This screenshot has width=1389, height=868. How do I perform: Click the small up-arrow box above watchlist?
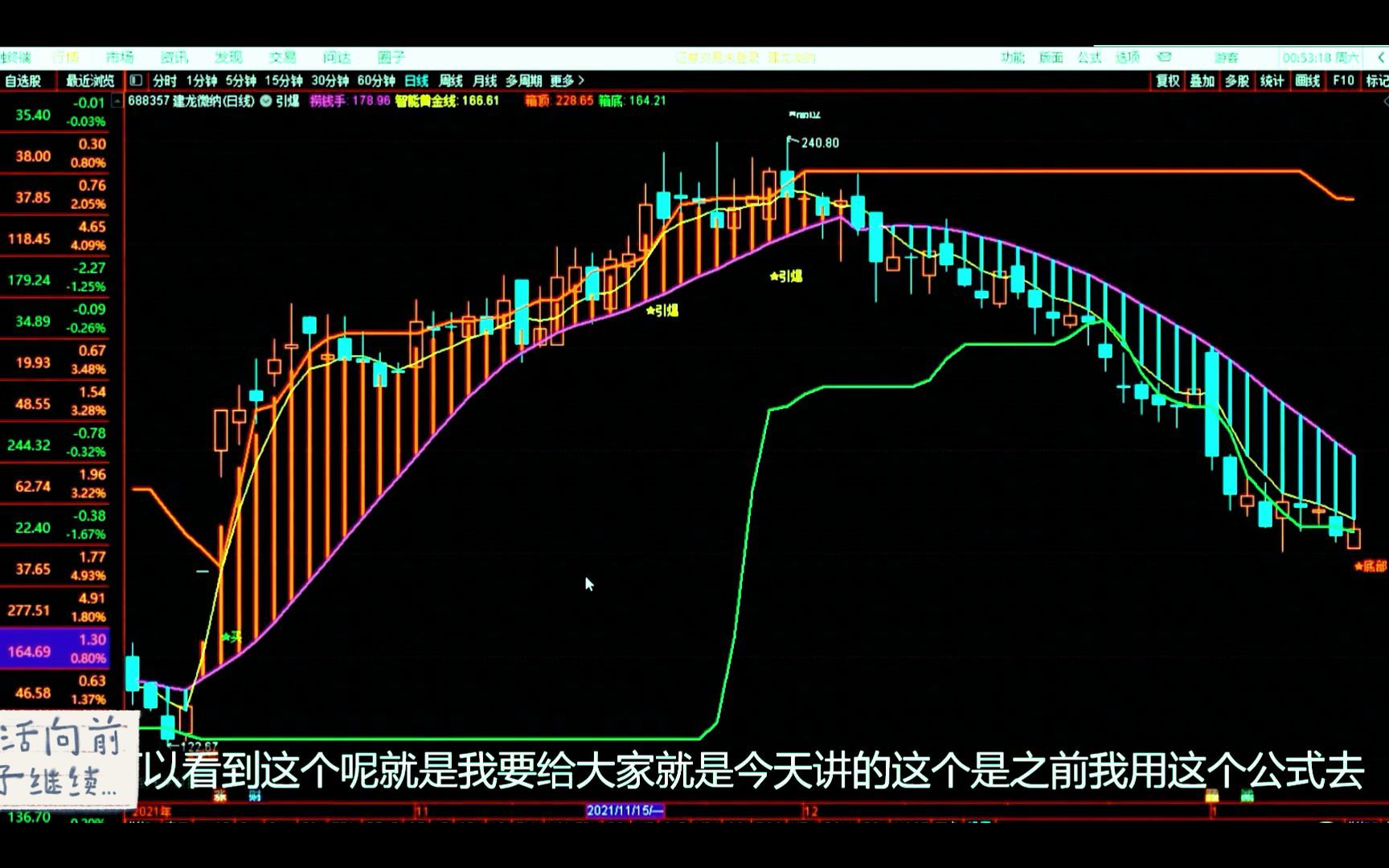[x=117, y=101]
